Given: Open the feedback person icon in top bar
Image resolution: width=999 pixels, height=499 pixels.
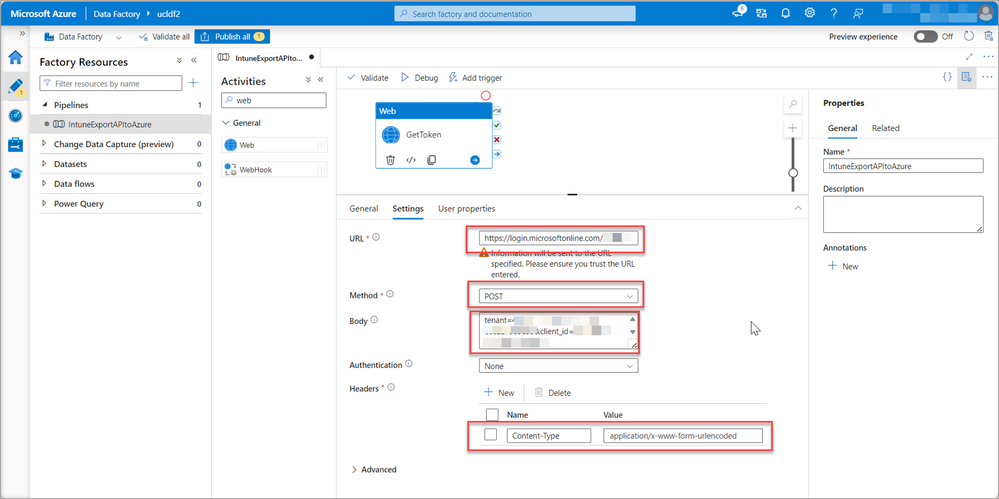Looking at the screenshot, I should coord(858,13).
